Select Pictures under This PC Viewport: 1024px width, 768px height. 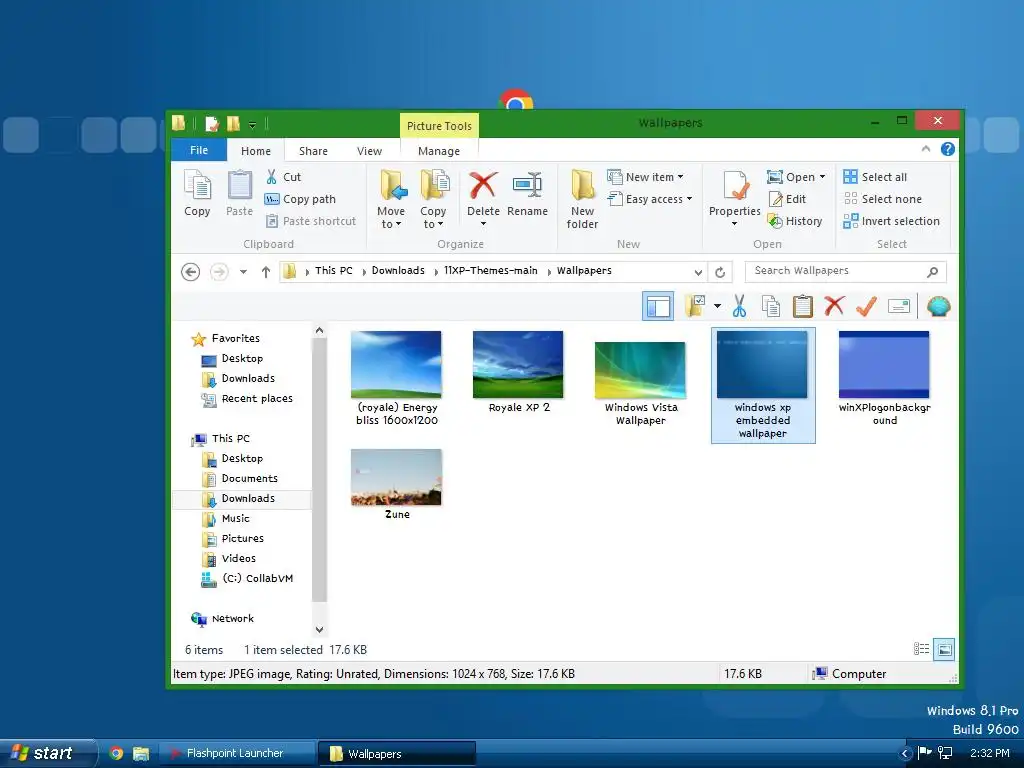click(242, 538)
